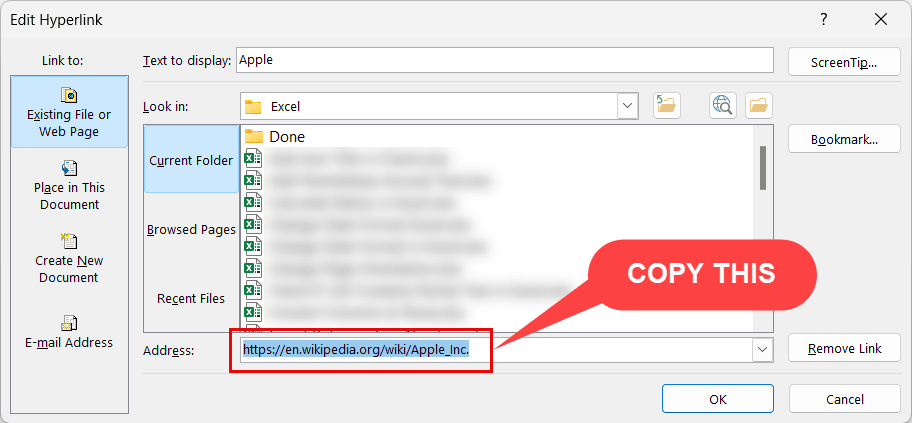The height and width of the screenshot is (423, 912).
Task: Switch to E-mail Address link type
Action: click(x=69, y=332)
